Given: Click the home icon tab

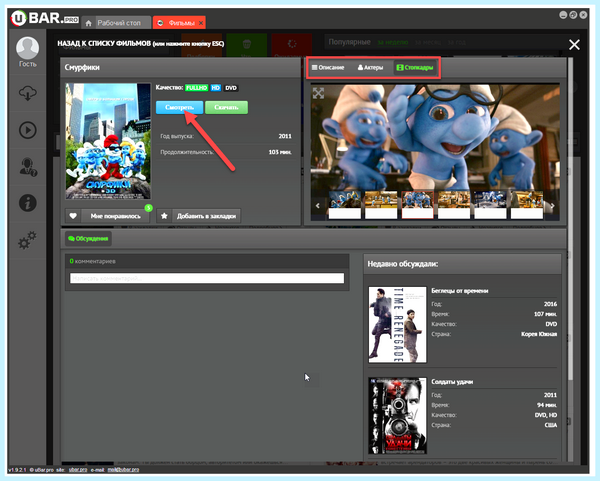Looking at the screenshot, I should pyautogui.click(x=88, y=23).
